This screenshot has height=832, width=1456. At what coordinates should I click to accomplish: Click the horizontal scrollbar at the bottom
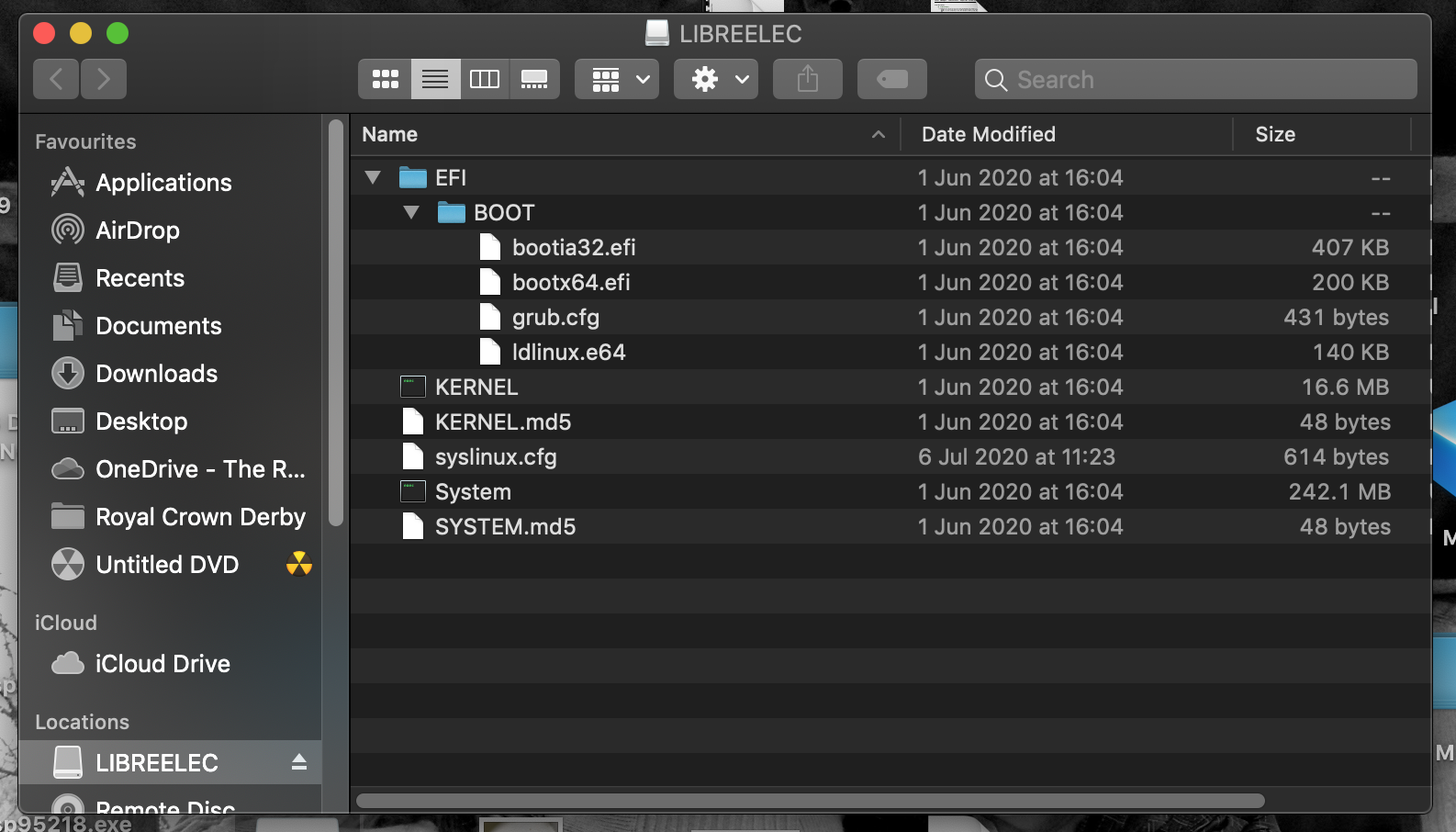(x=810, y=801)
